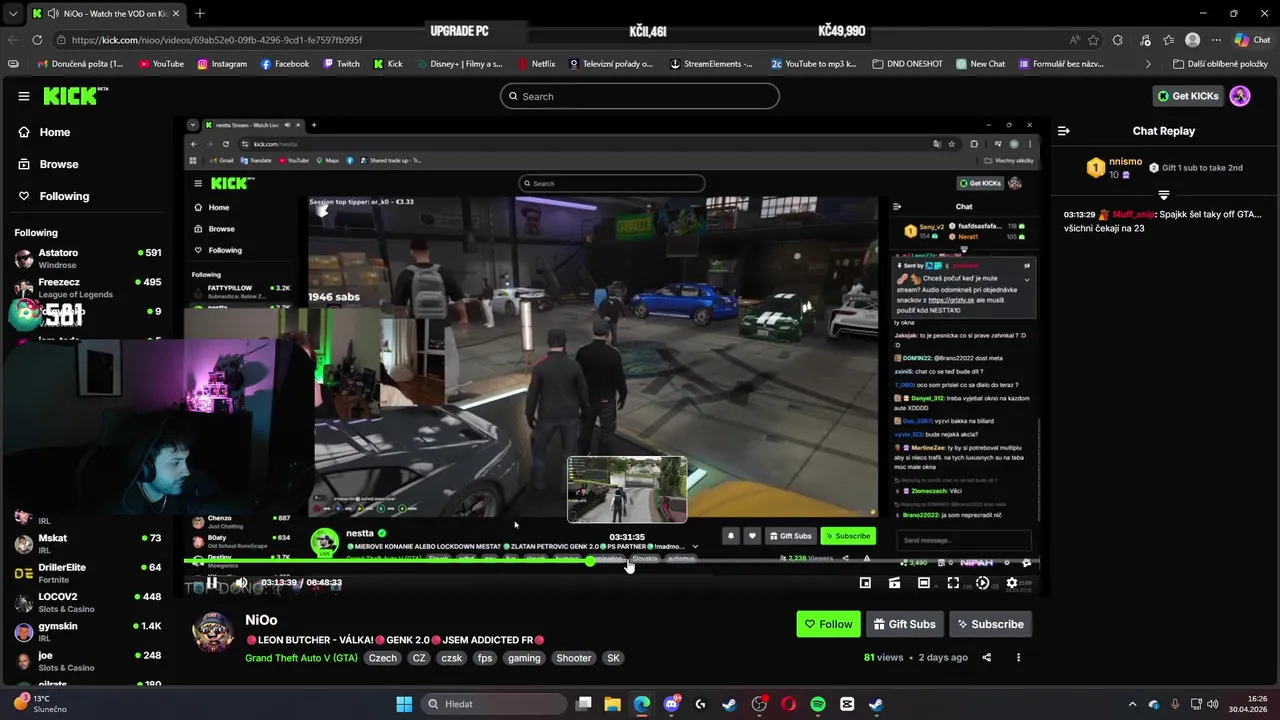Open user avatar menu in Kick header
The height and width of the screenshot is (720, 1280).
1240,96
